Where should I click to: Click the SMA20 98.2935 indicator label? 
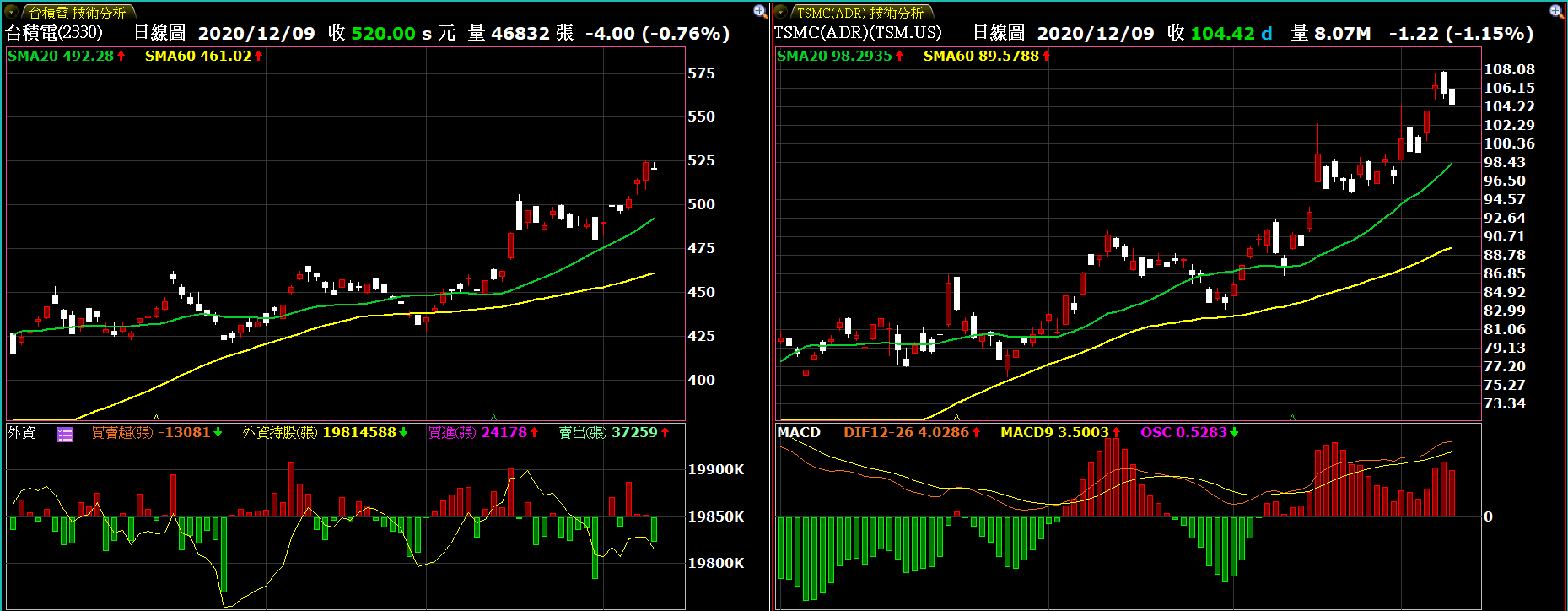pos(840,56)
